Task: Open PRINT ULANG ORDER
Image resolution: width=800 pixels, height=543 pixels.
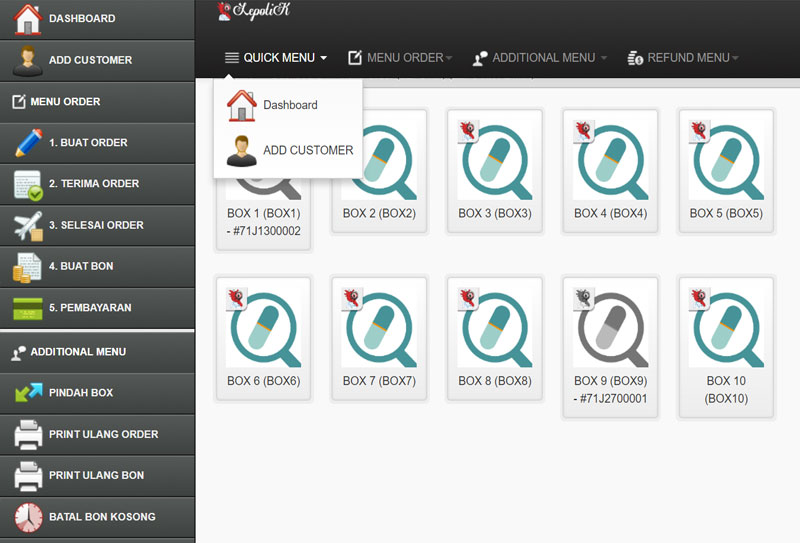Action: pos(97,435)
